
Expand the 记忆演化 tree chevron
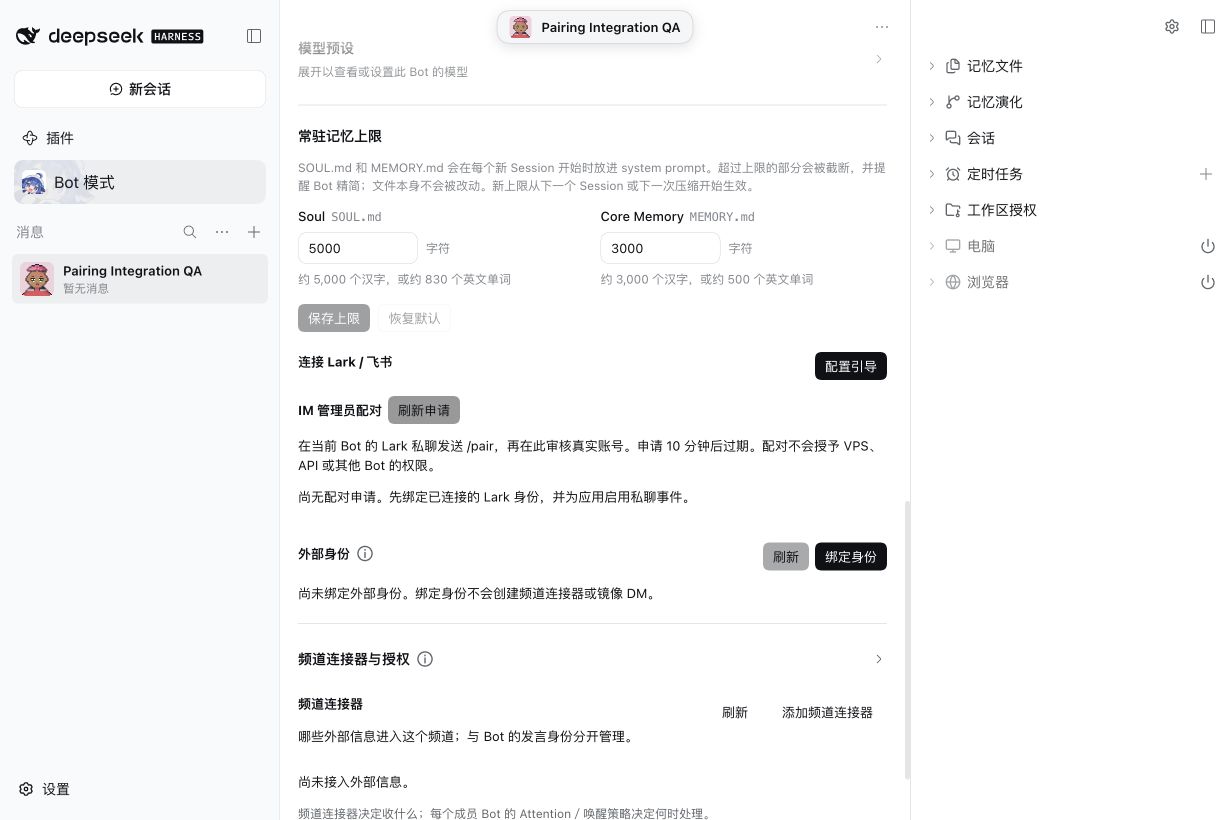point(932,102)
